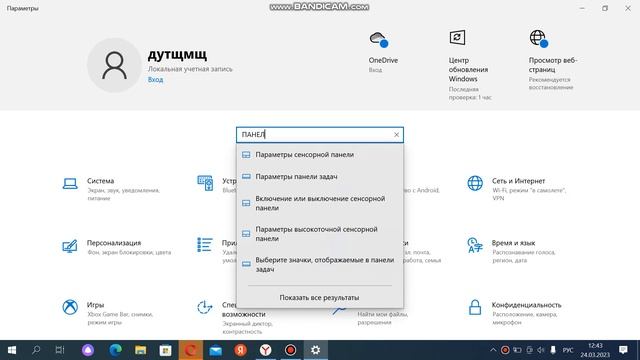Open the volume speaker tray icon

(x=541, y=350)
